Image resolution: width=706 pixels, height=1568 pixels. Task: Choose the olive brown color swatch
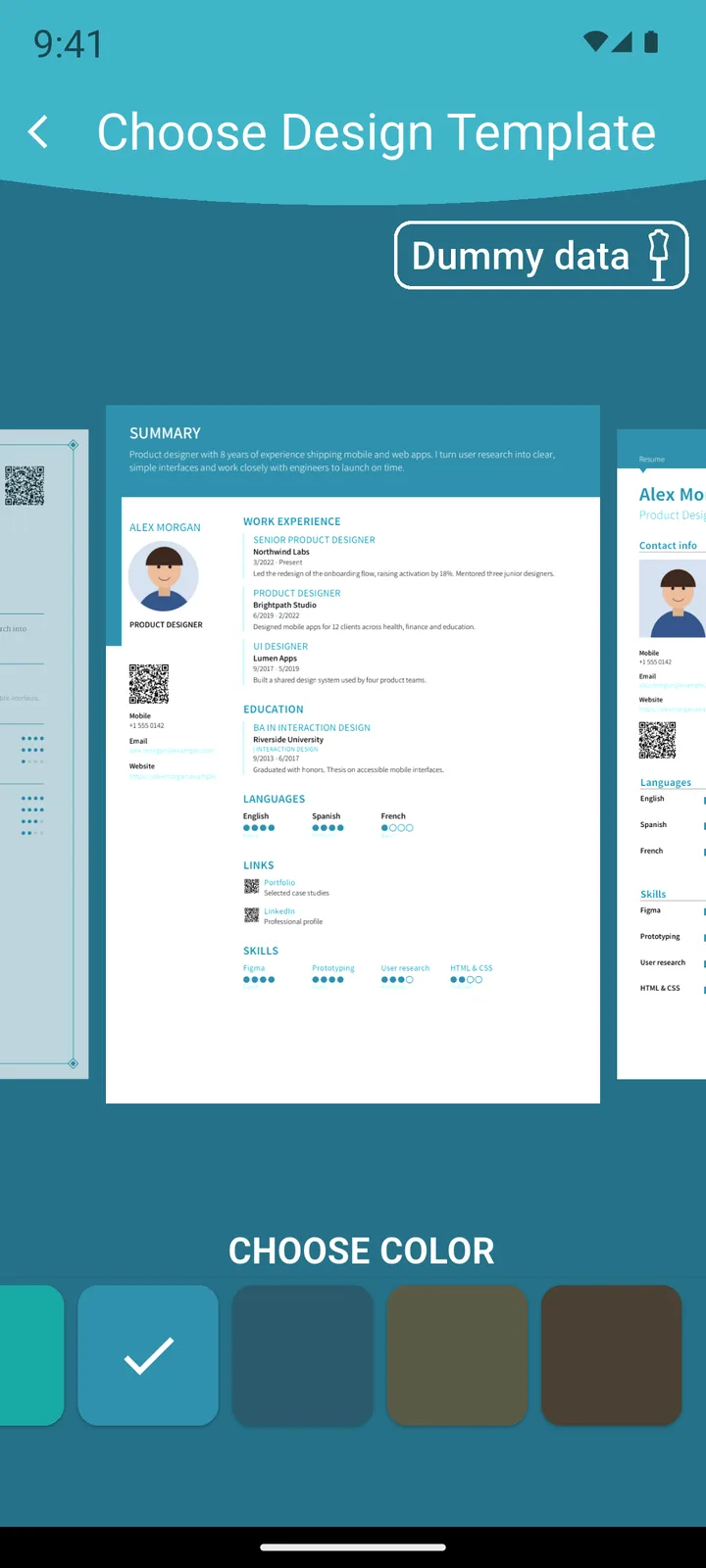tap(457, 1355)
